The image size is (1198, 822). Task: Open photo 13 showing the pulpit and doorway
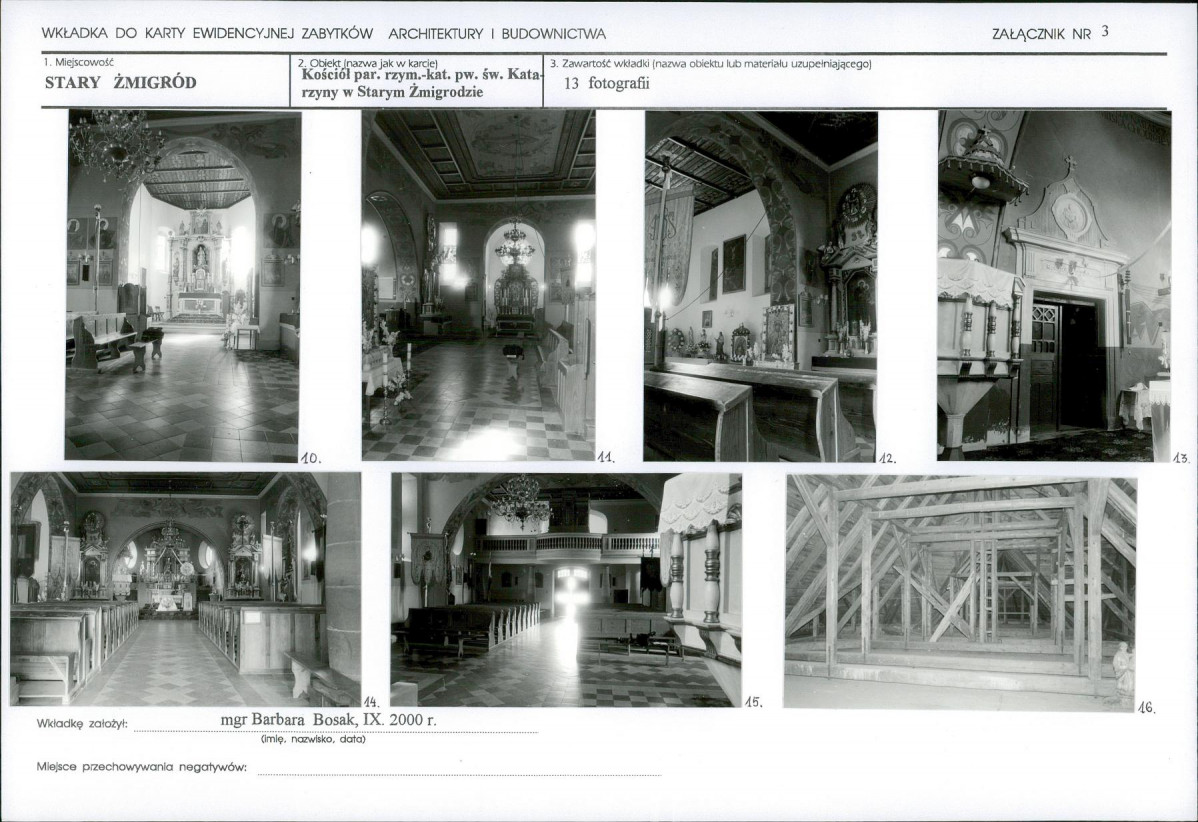[1054, 285]
